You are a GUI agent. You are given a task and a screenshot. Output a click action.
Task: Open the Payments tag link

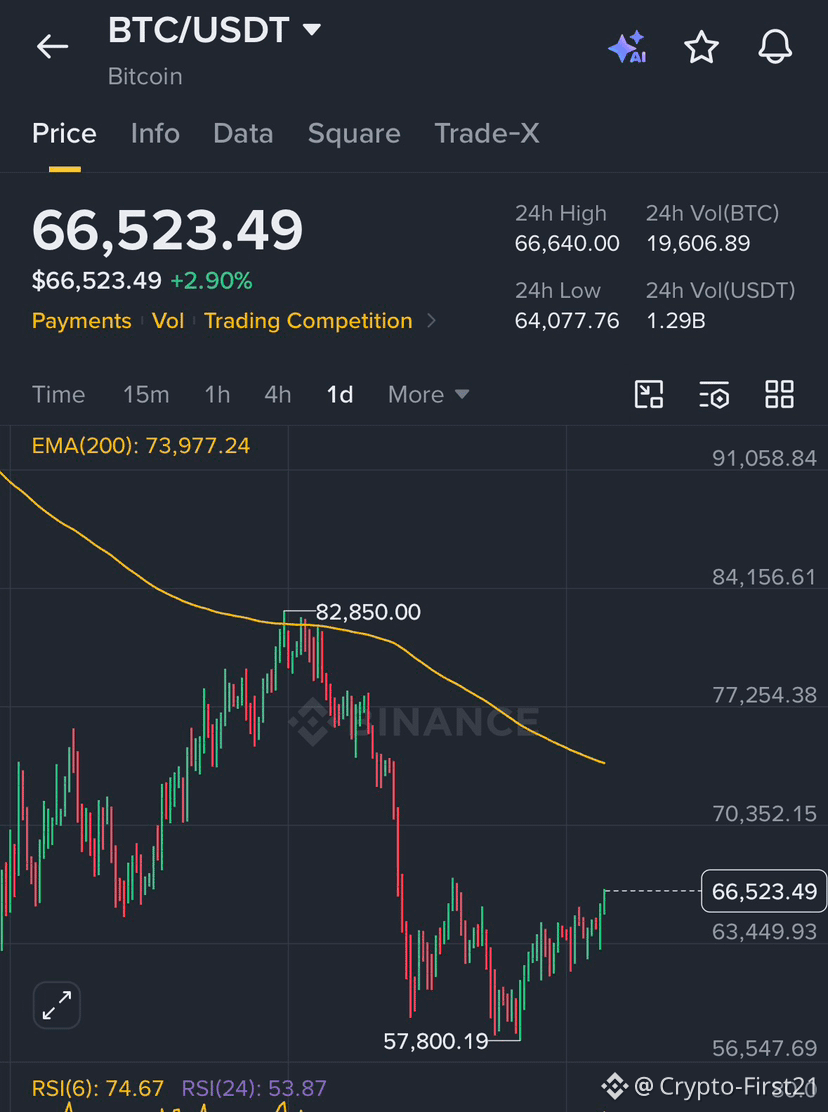coord(82,321)
